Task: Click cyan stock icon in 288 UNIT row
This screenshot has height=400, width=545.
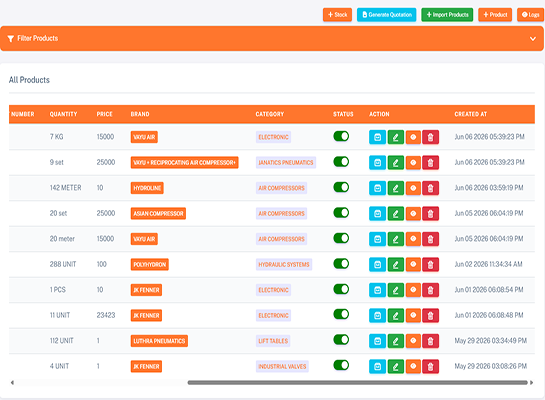Action: tap(377, 264)
